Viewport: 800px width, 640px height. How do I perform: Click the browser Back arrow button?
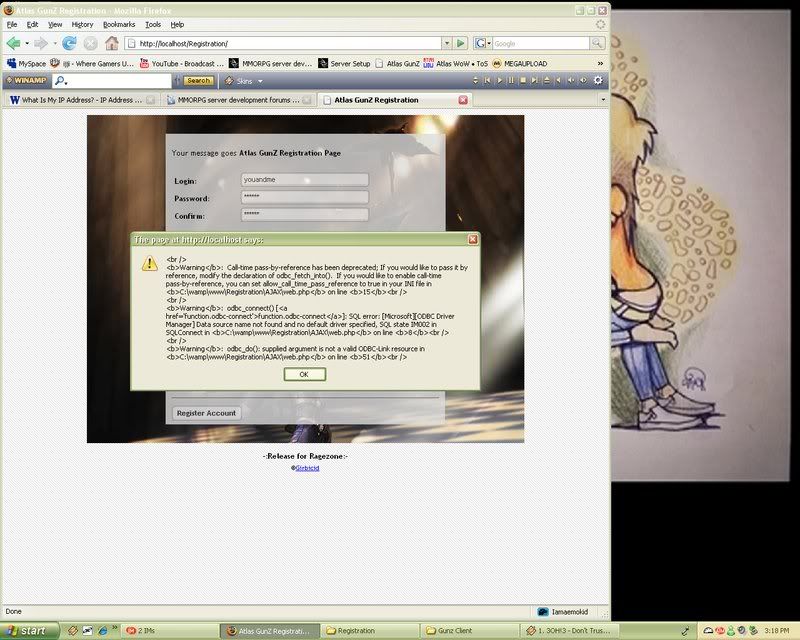pos(13,43)
